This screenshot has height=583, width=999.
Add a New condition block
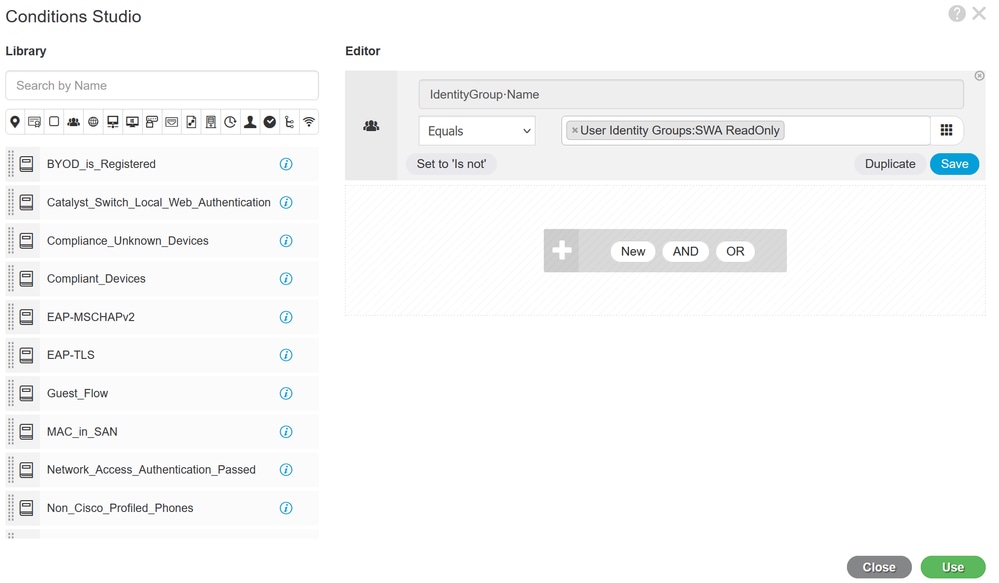[633, 251]
